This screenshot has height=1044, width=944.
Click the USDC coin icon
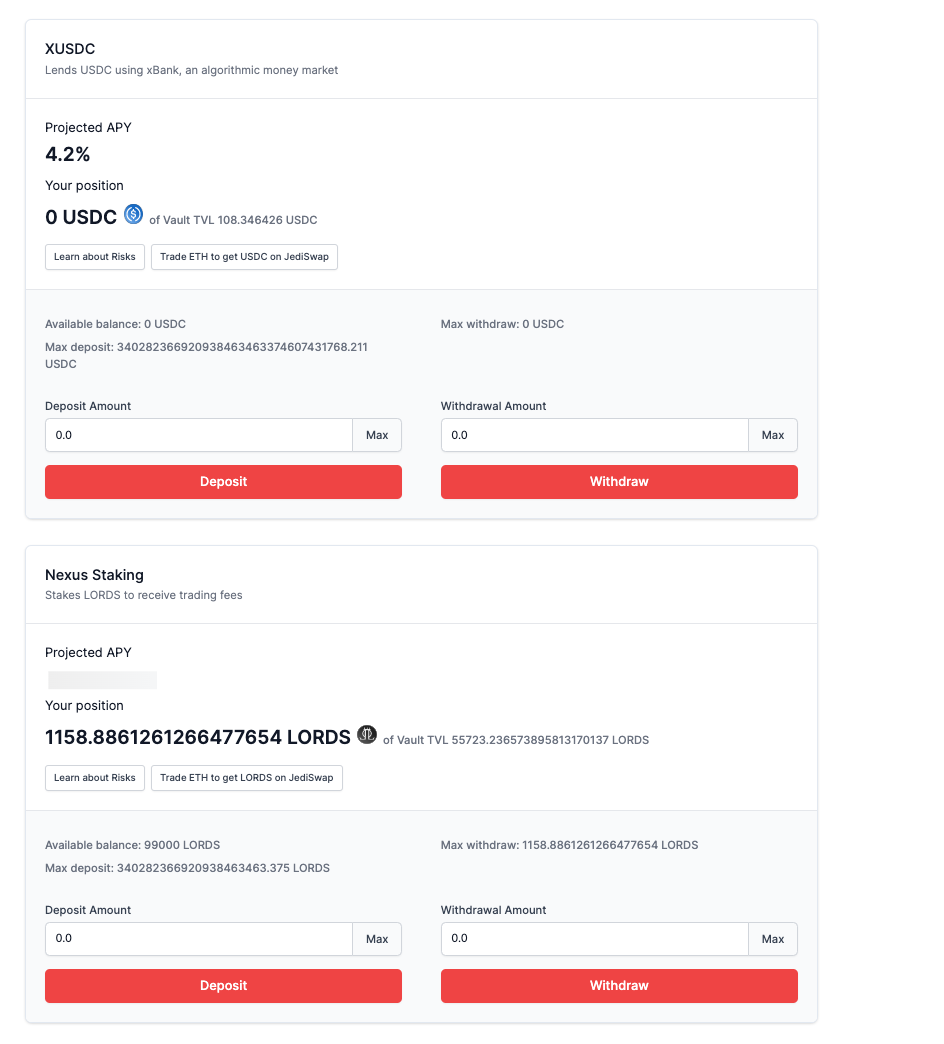click(134, 214)
